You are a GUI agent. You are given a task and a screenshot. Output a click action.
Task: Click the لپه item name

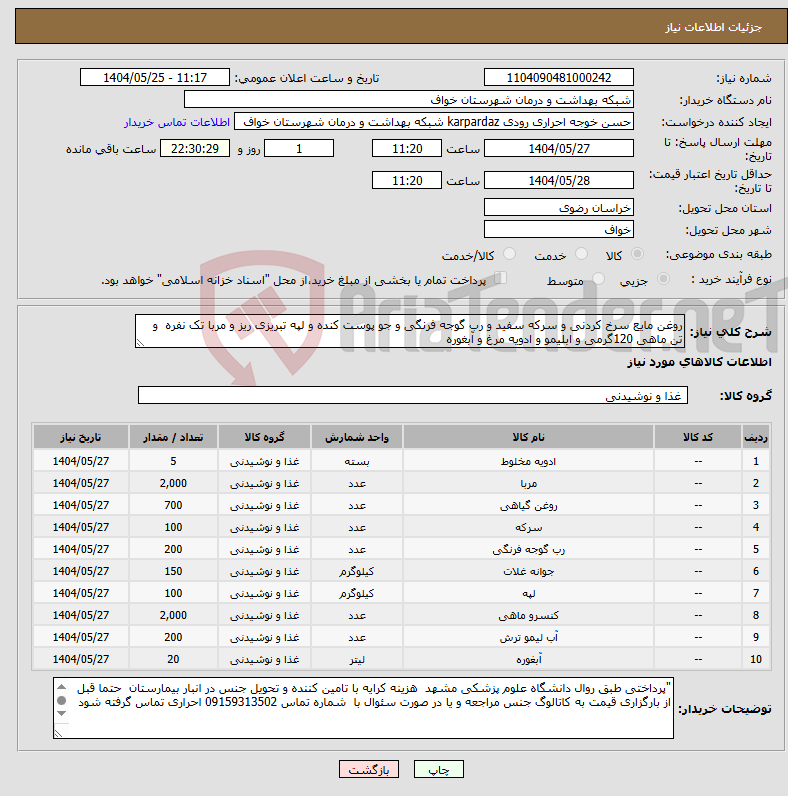528,593
